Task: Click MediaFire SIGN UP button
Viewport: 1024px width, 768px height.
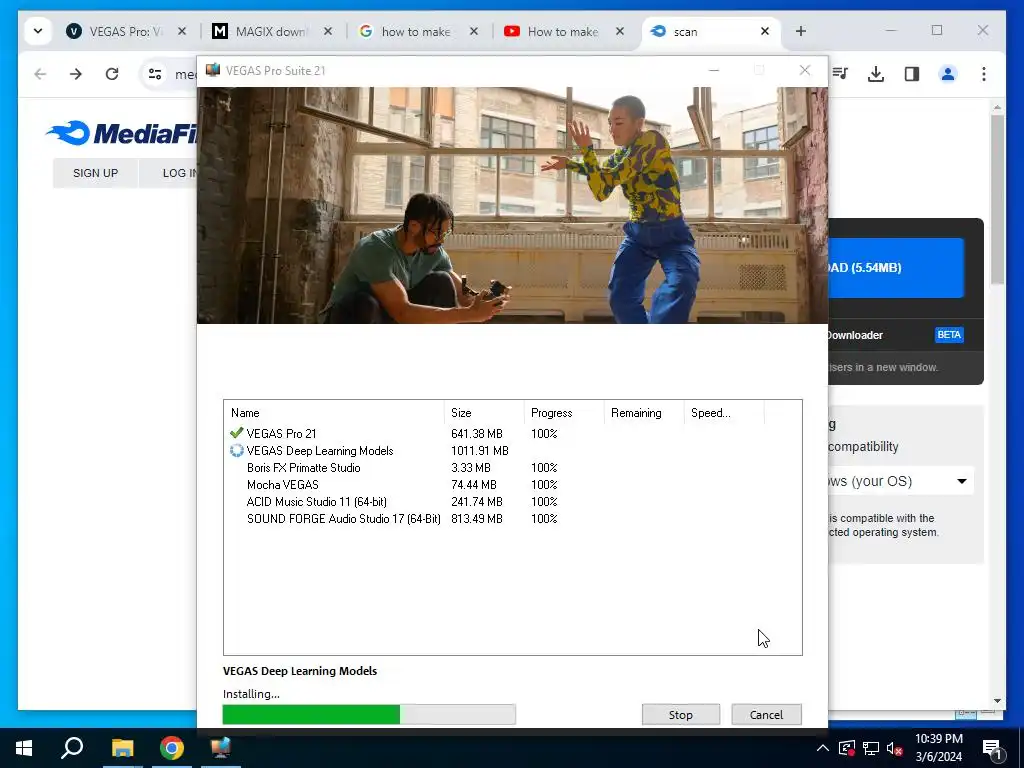Action: tap(95, 173)
